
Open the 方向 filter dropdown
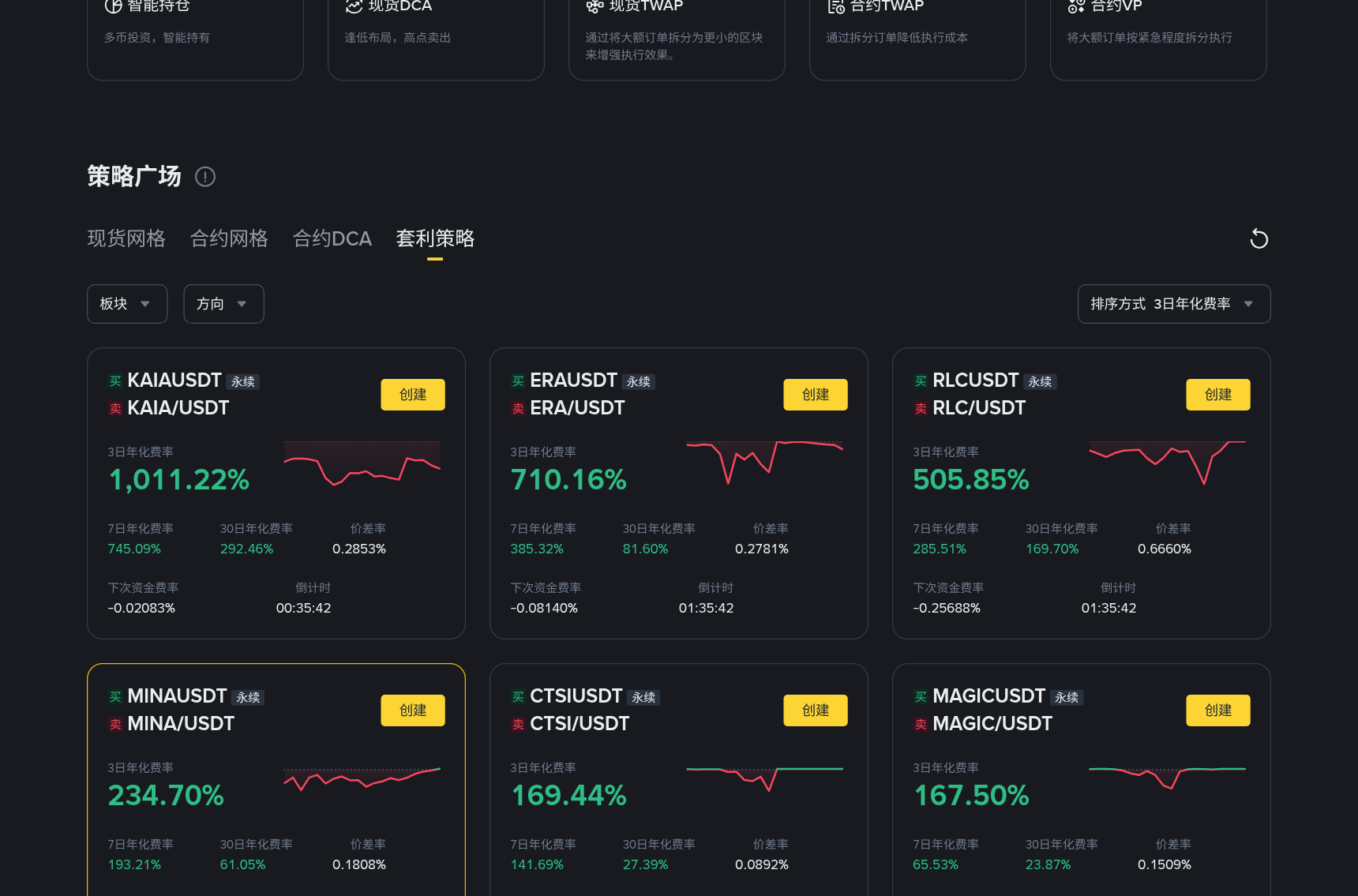pyautogui.click(x=223, y=304)
